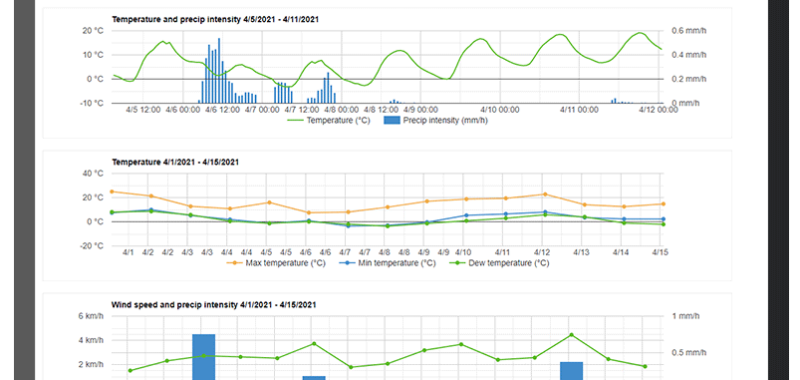Click the Temperature and precip intensity chart title

[x=216, y=19]
